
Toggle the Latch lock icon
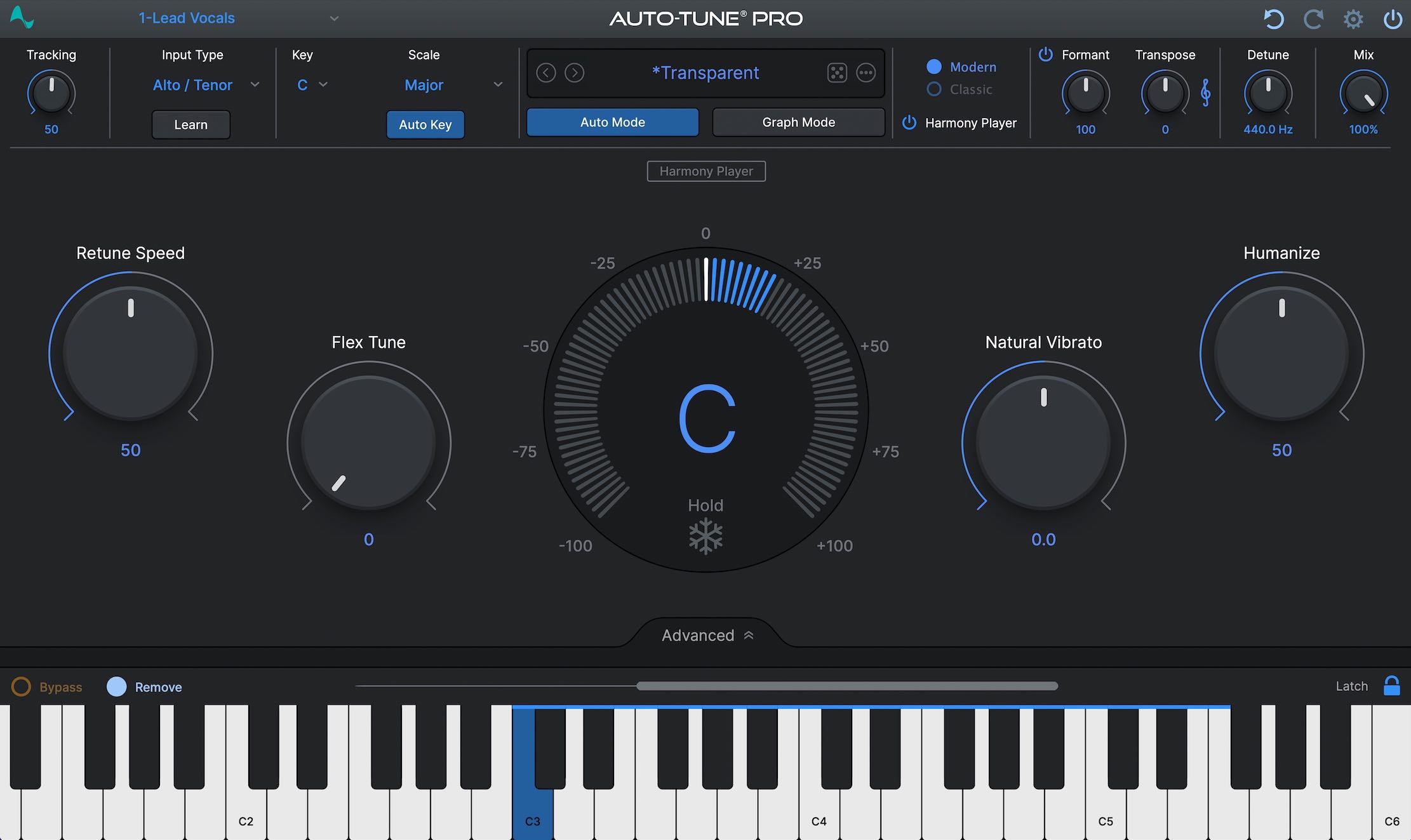(x=1391, y=686)
